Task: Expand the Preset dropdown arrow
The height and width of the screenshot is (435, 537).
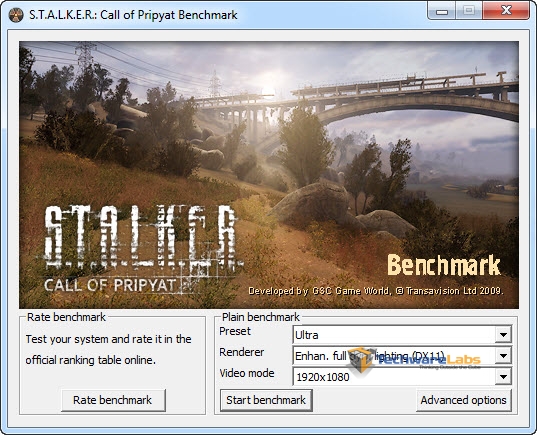Action: click(x=503, y=335)
